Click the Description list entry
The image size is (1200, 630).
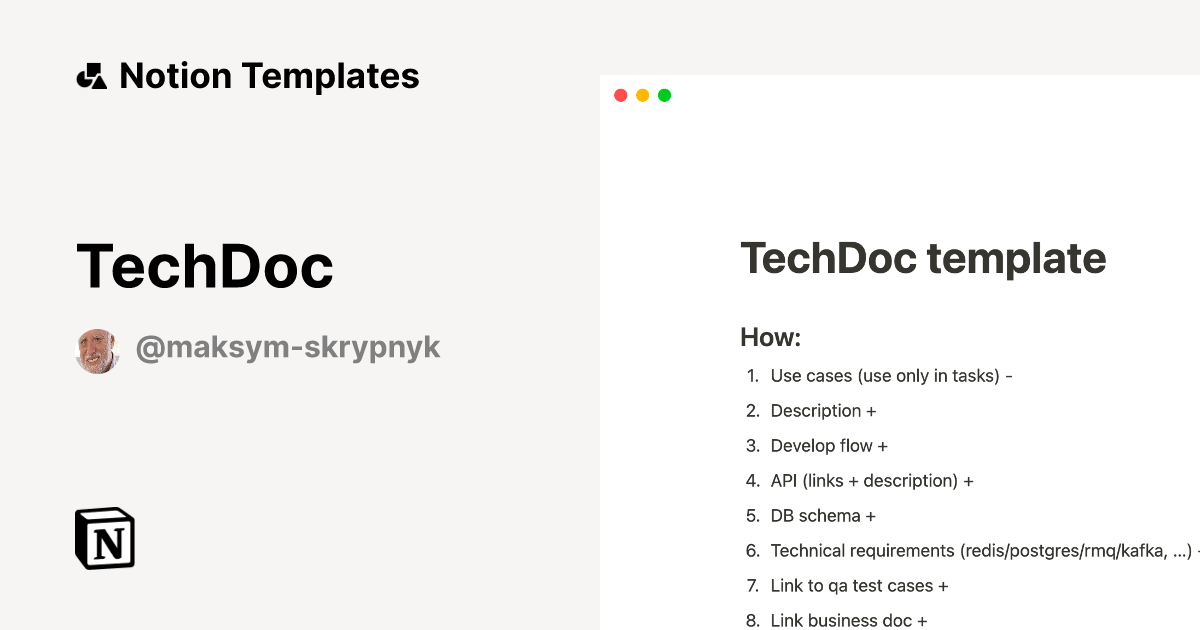coord(823,410)
